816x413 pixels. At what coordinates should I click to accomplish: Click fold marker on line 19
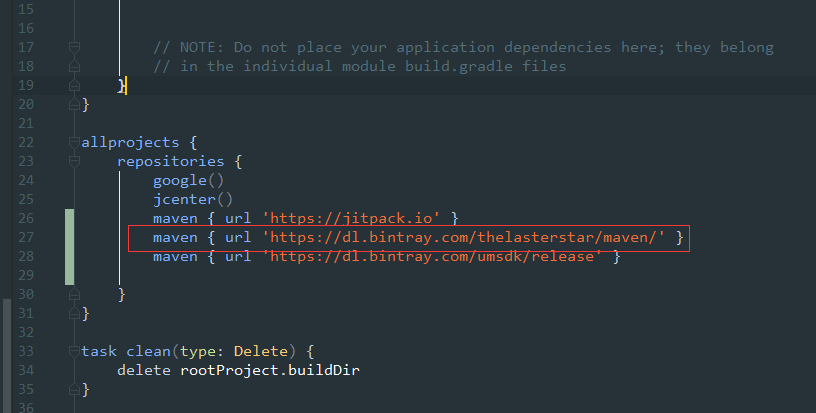pyautogui.click(x=74, y=85)
